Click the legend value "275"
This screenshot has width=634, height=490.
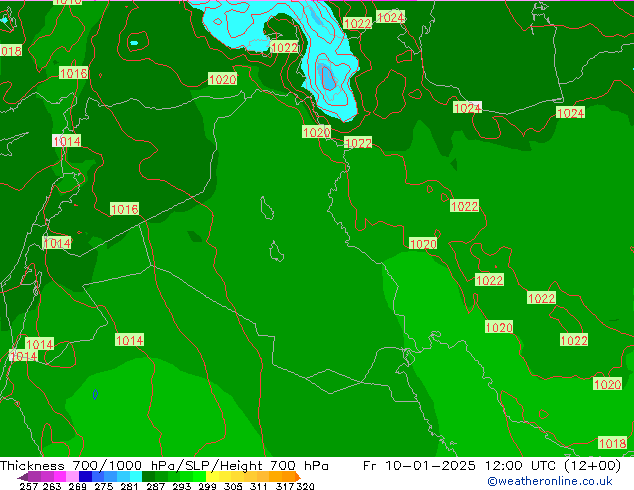pos(104,486)
